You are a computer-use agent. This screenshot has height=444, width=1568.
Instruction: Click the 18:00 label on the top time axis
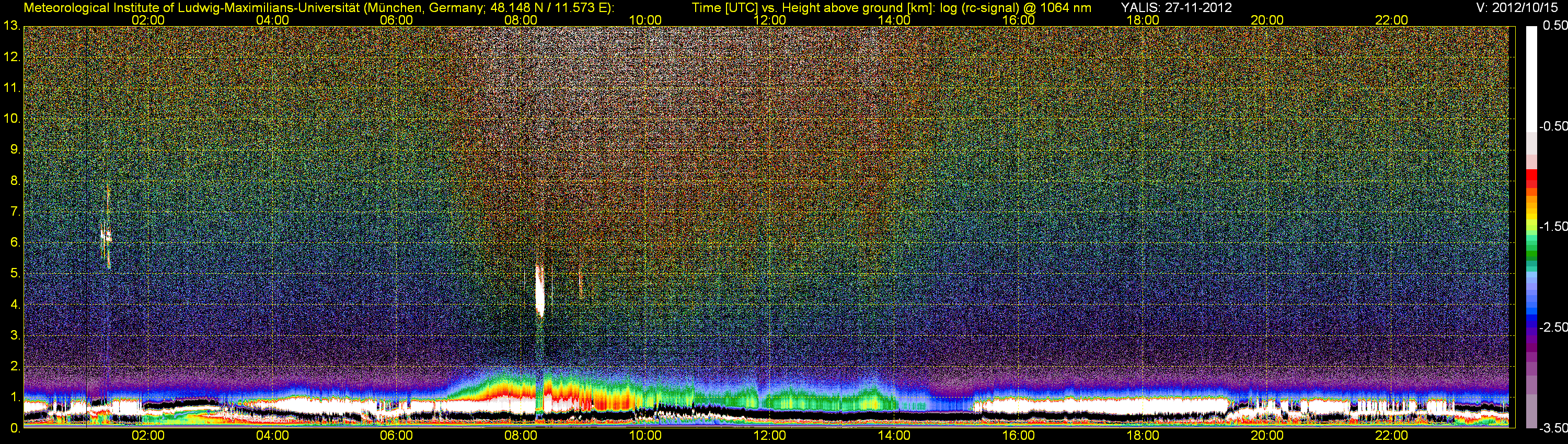point(1143,20)
